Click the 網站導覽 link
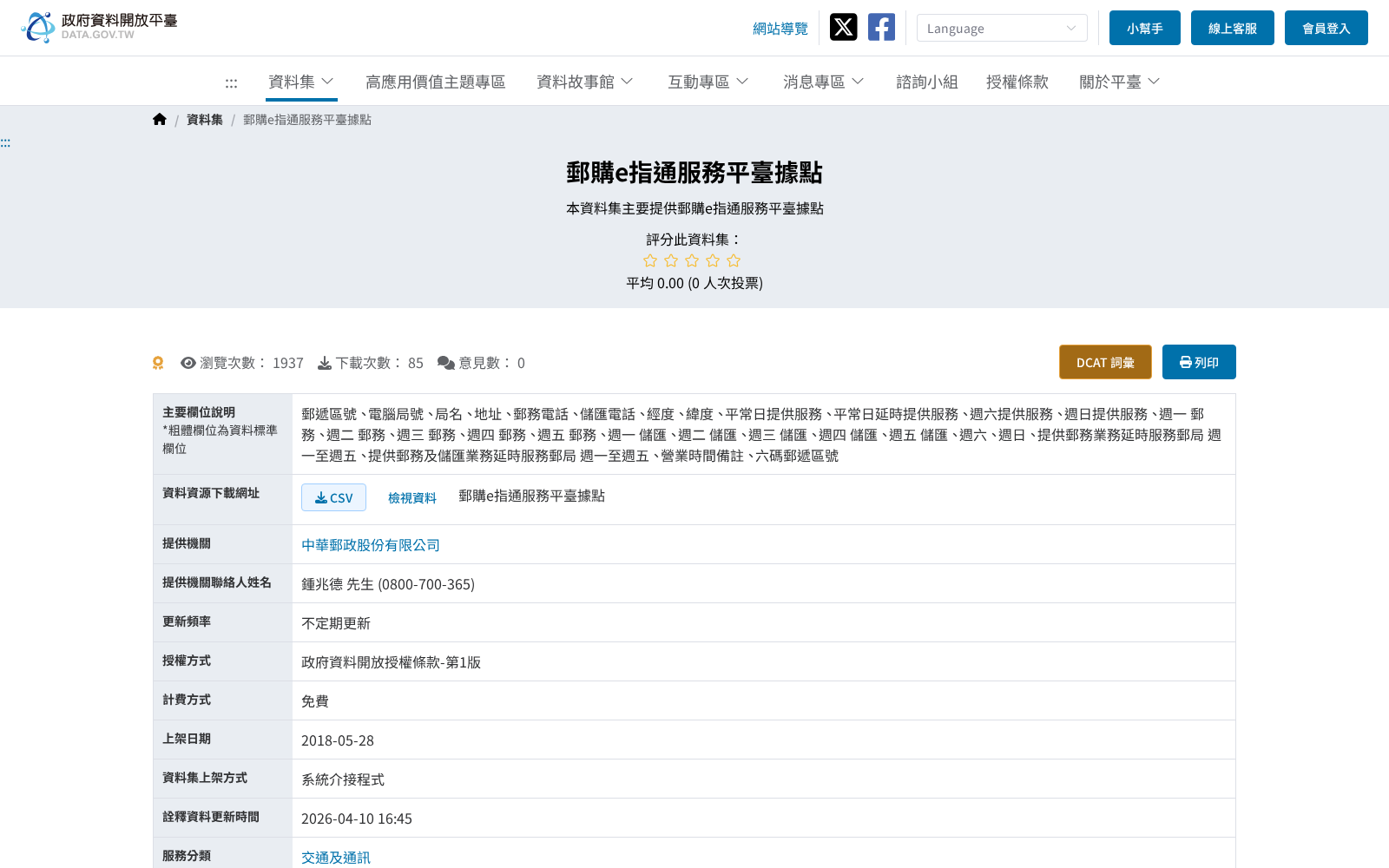 point(780,29)
